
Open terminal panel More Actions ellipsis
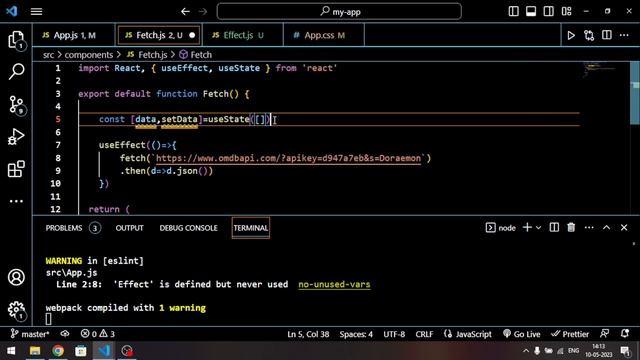coord(589,228)
